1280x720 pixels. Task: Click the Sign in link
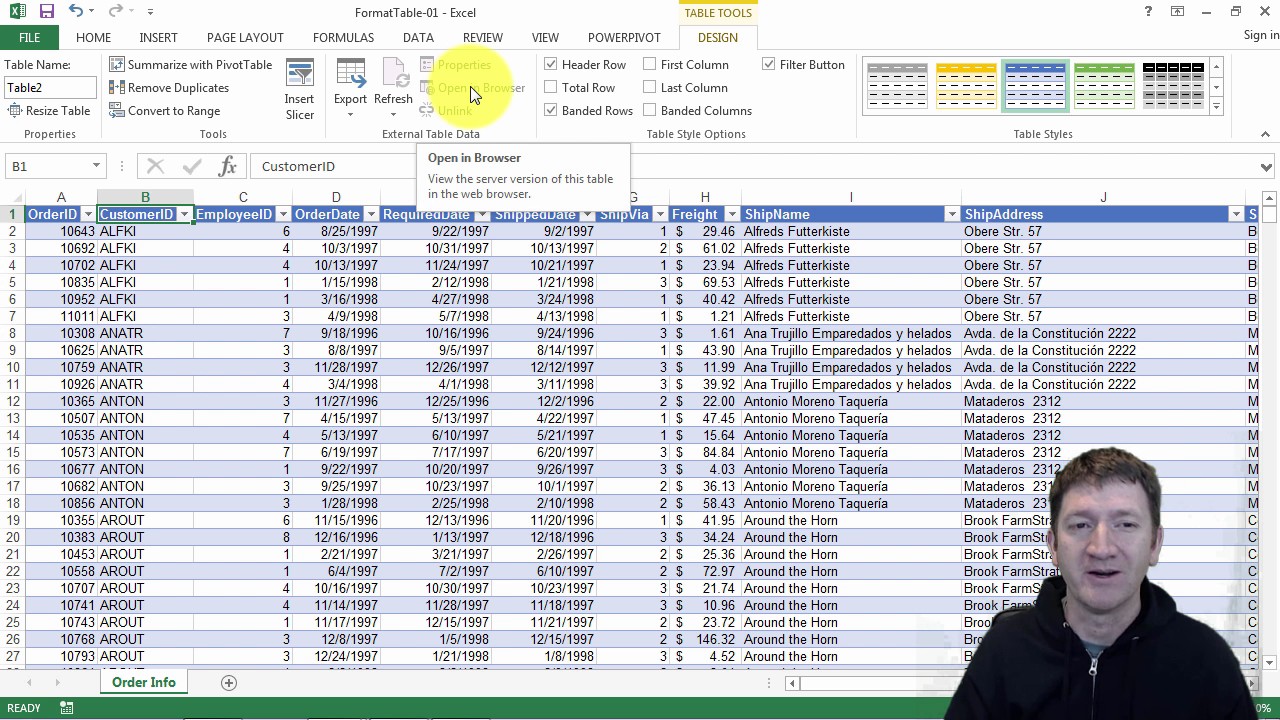(x=1261, y=35)
